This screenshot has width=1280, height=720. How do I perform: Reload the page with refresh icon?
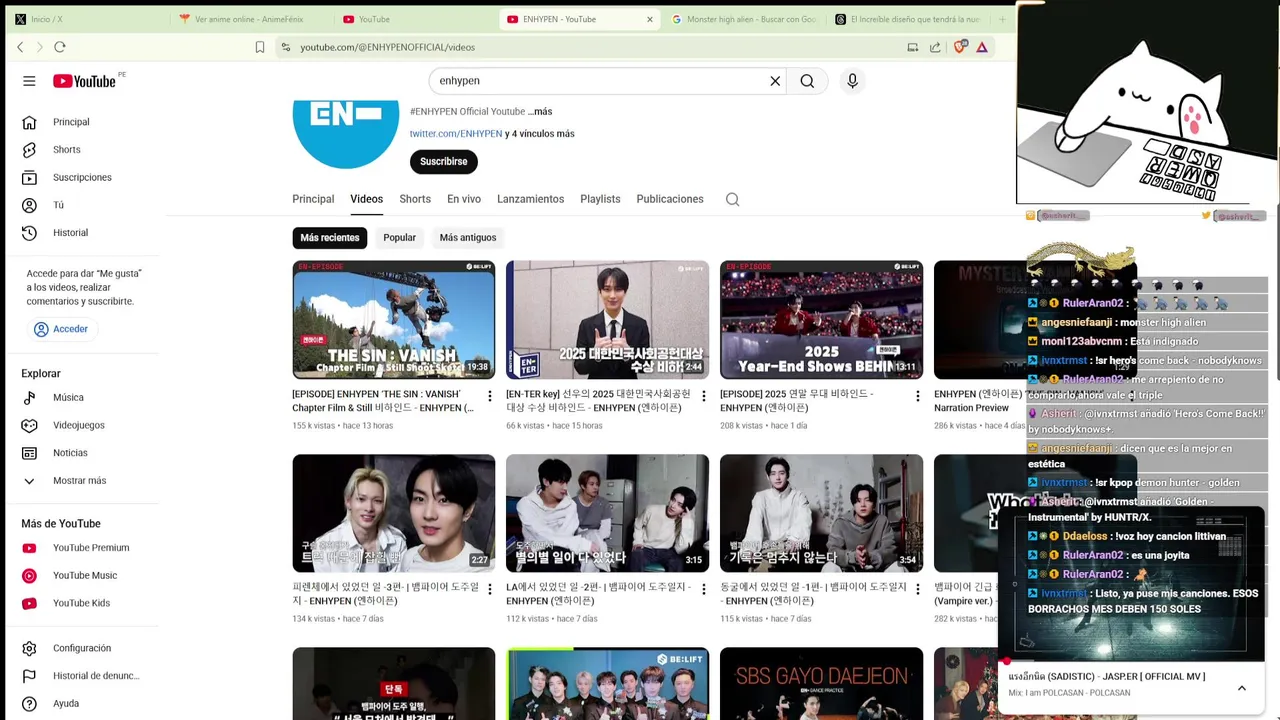(x=60, y=47)
